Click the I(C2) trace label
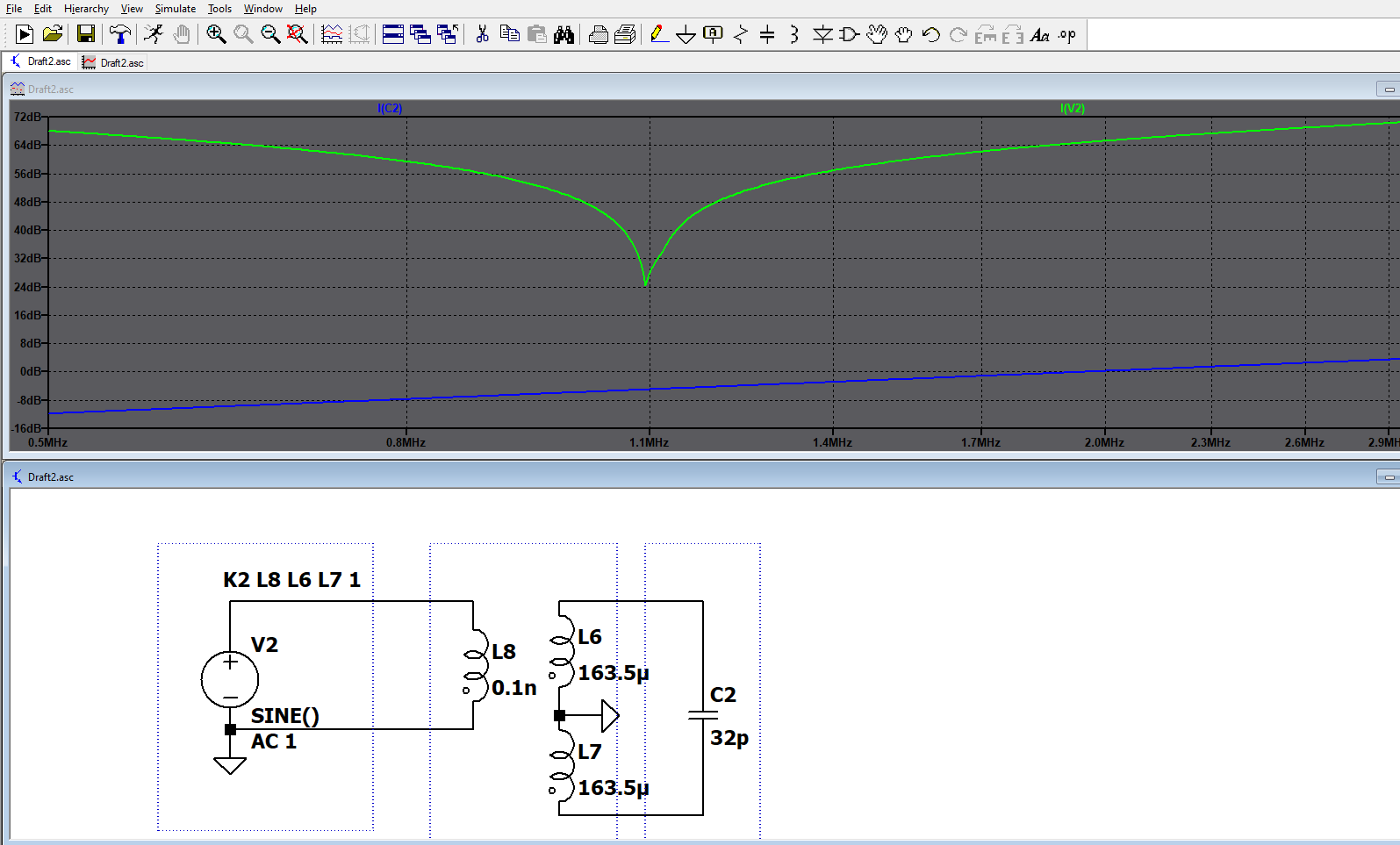Image resolution: width=1400 pixels, height=845 pixels. (390, 108)
